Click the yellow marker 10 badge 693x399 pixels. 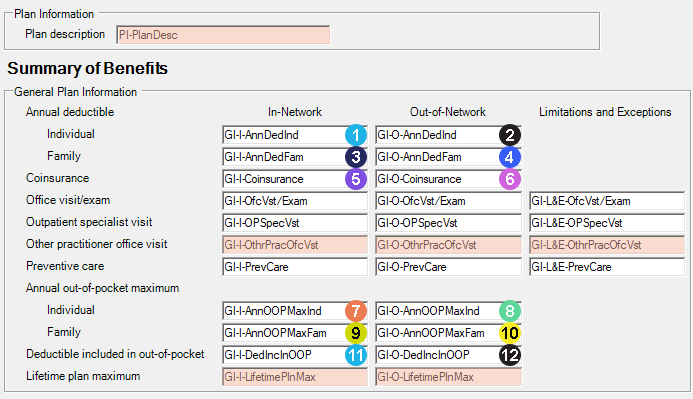510,333
